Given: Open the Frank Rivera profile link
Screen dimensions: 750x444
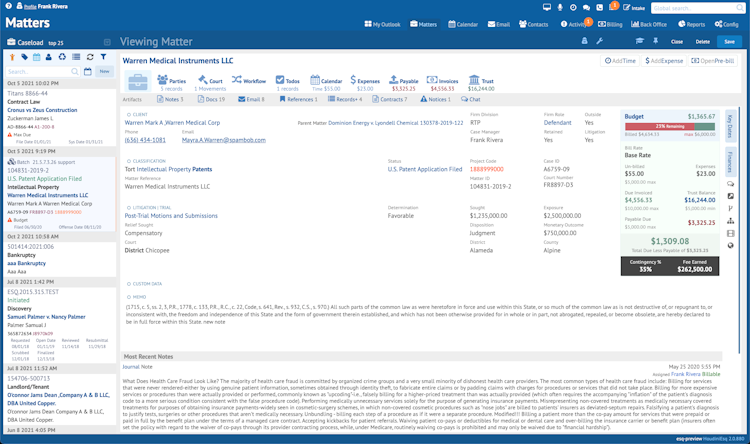Looking at the screenshot, I should coord(45,7).
